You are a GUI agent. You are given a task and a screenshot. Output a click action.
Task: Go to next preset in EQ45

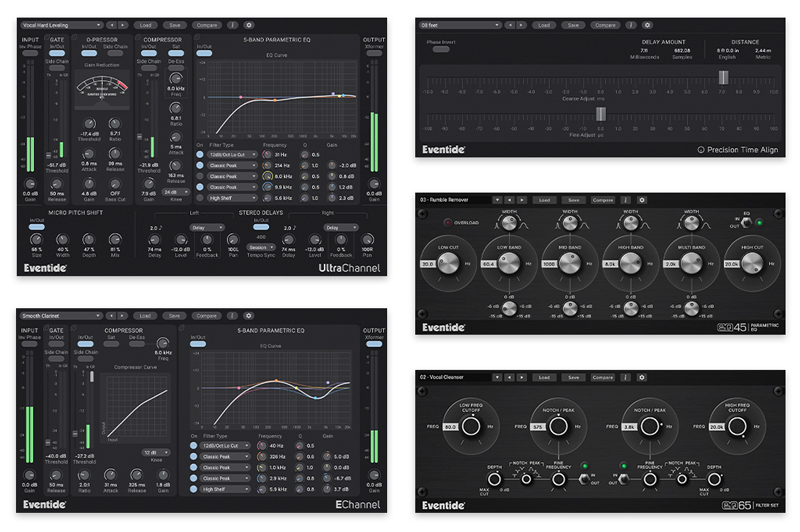point(521,200)
